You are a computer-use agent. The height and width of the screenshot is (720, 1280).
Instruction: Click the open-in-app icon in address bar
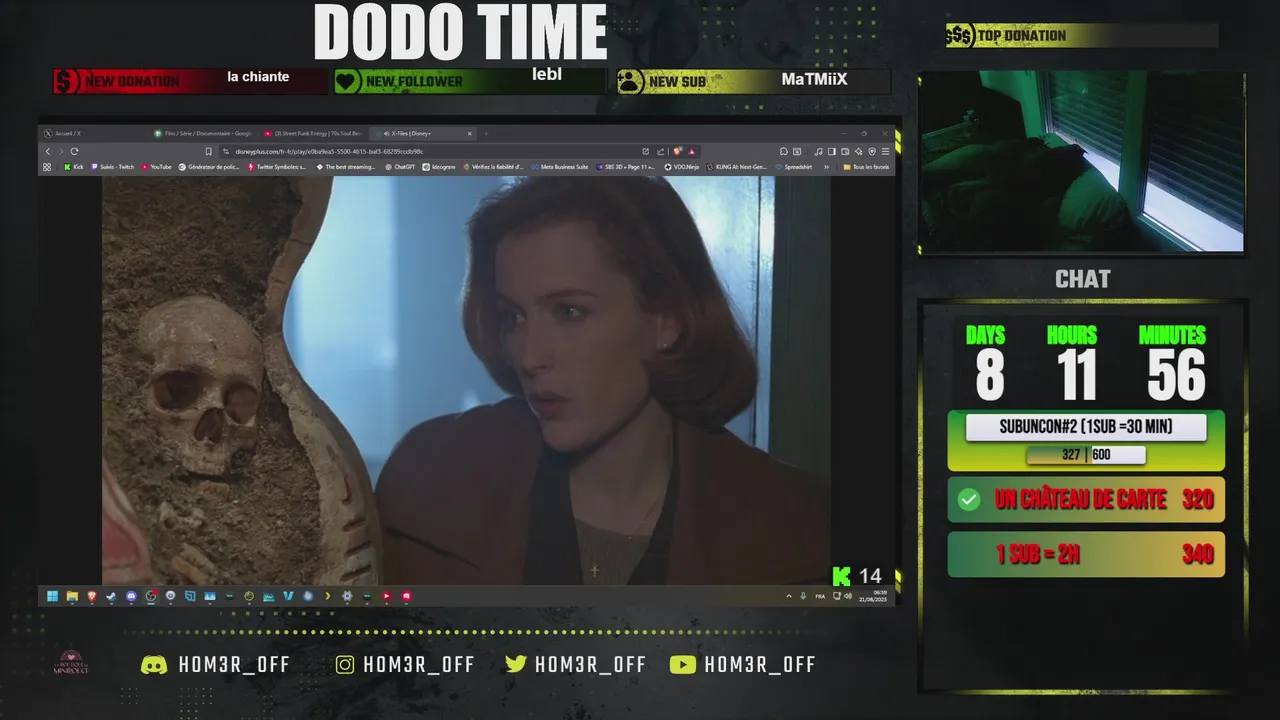coord(645,151)
